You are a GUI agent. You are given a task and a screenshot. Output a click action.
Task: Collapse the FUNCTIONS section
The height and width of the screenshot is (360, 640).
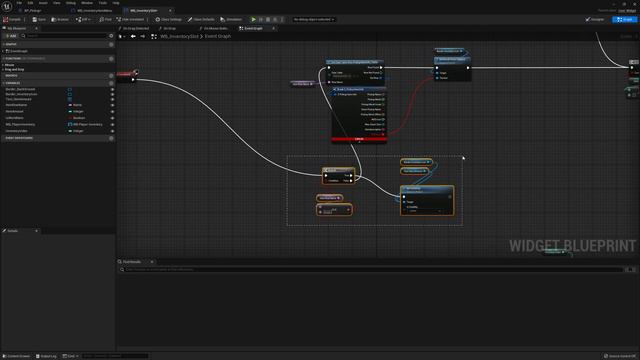[x=3, y=59]
